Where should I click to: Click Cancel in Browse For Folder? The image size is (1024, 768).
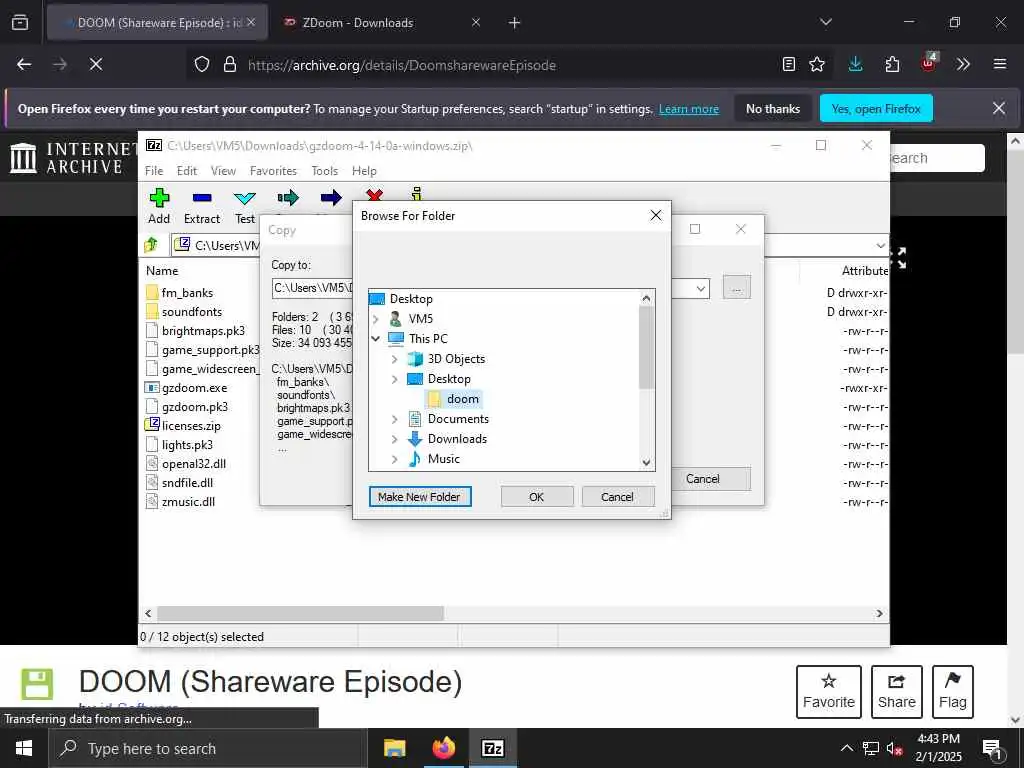[x=617, y=497]
